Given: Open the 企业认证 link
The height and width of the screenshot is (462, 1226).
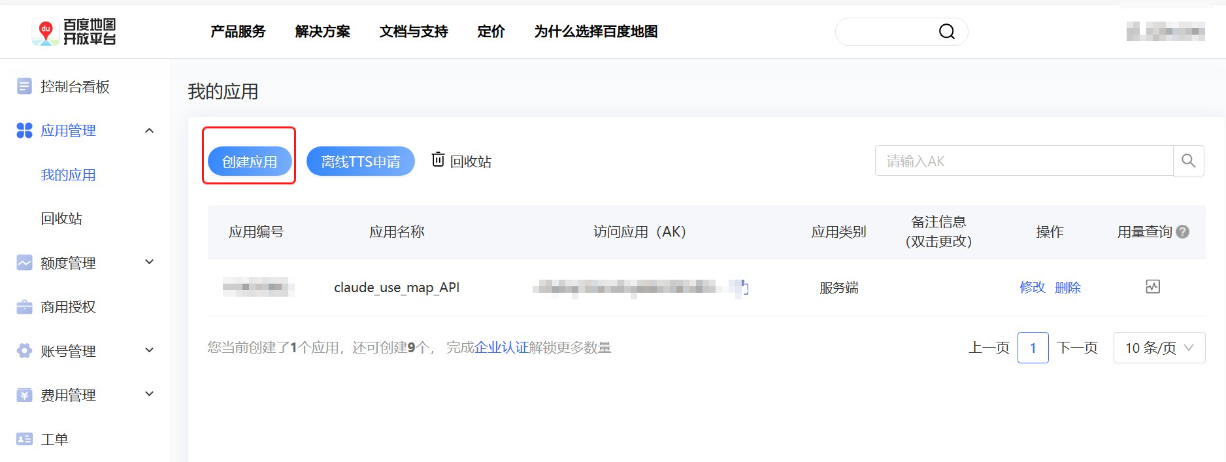Looking at the screenshot, I should [x=502, y=348].
